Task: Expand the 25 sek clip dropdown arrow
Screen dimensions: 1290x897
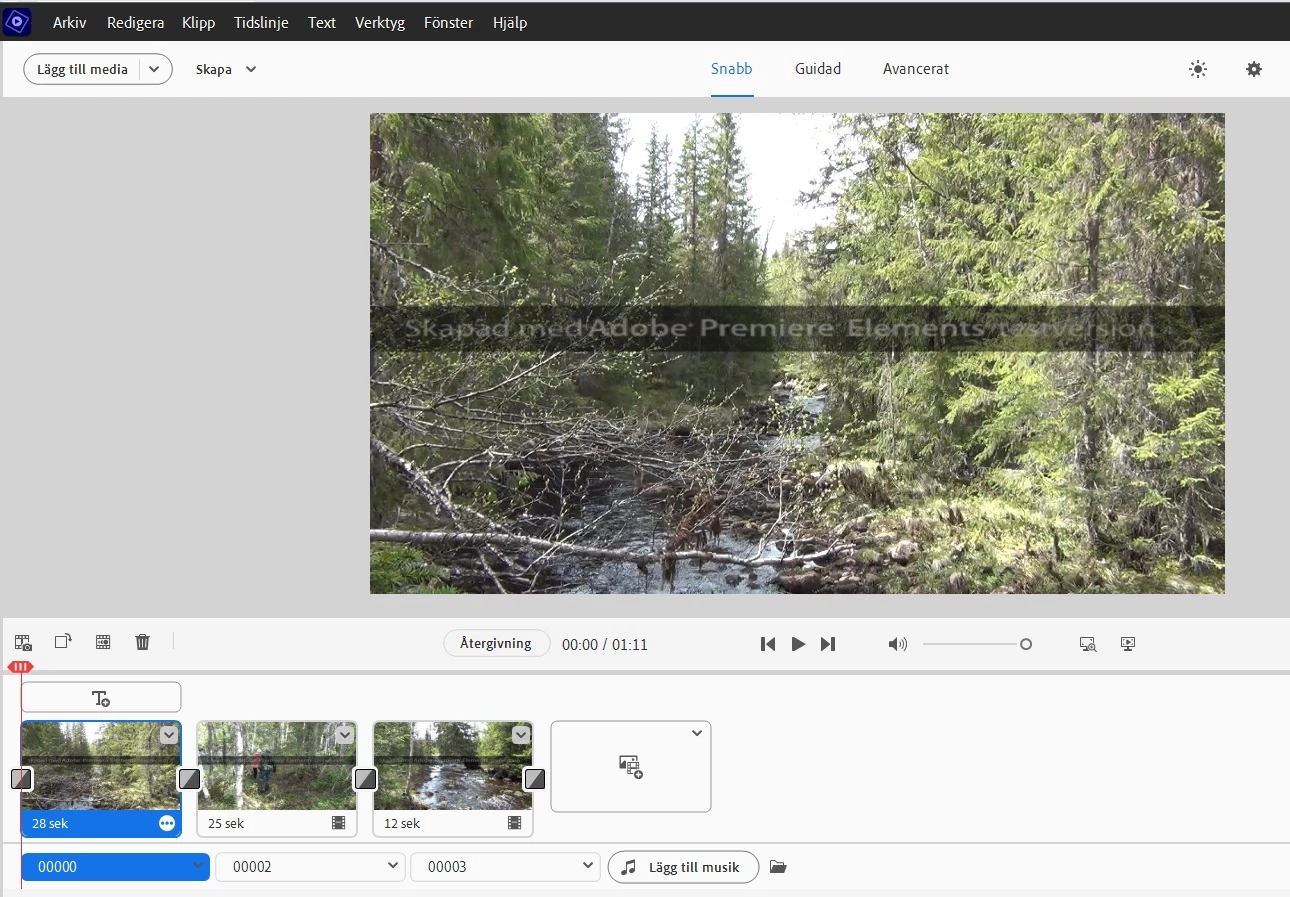Action: pos(345,735)
